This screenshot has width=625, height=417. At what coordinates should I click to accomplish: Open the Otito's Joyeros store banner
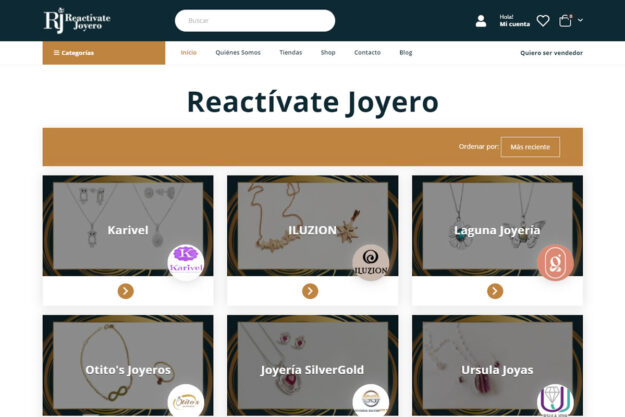[x=128, y=365]
